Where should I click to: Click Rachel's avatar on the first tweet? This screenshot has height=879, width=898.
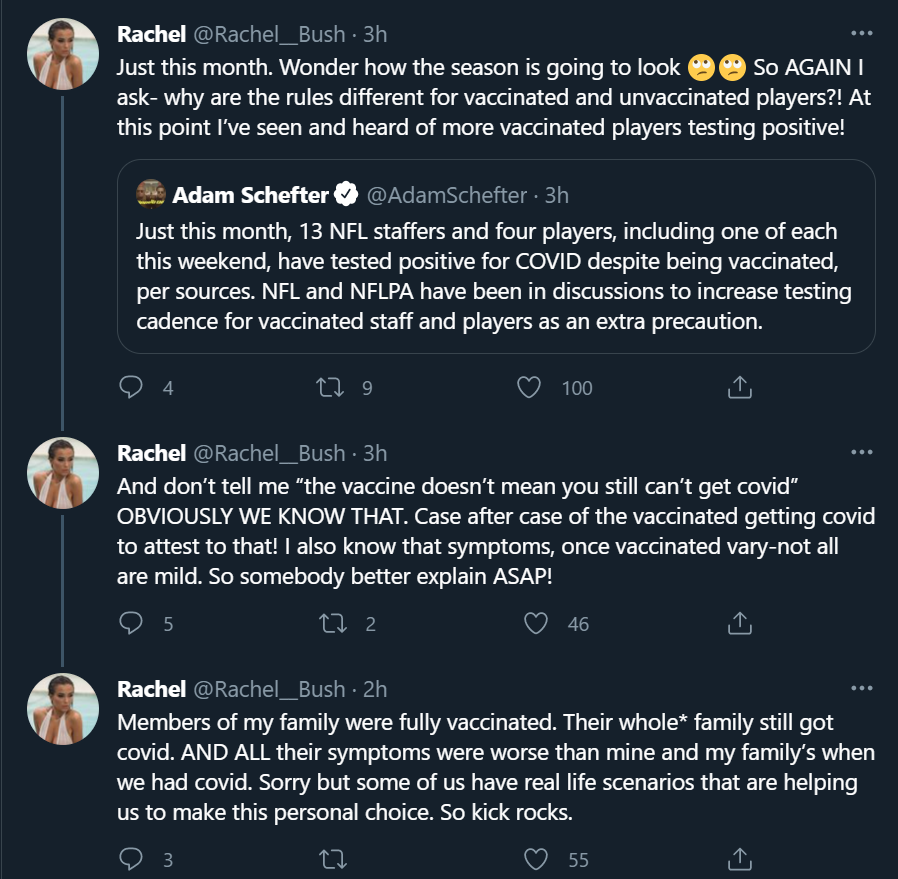tap(60, 54)
